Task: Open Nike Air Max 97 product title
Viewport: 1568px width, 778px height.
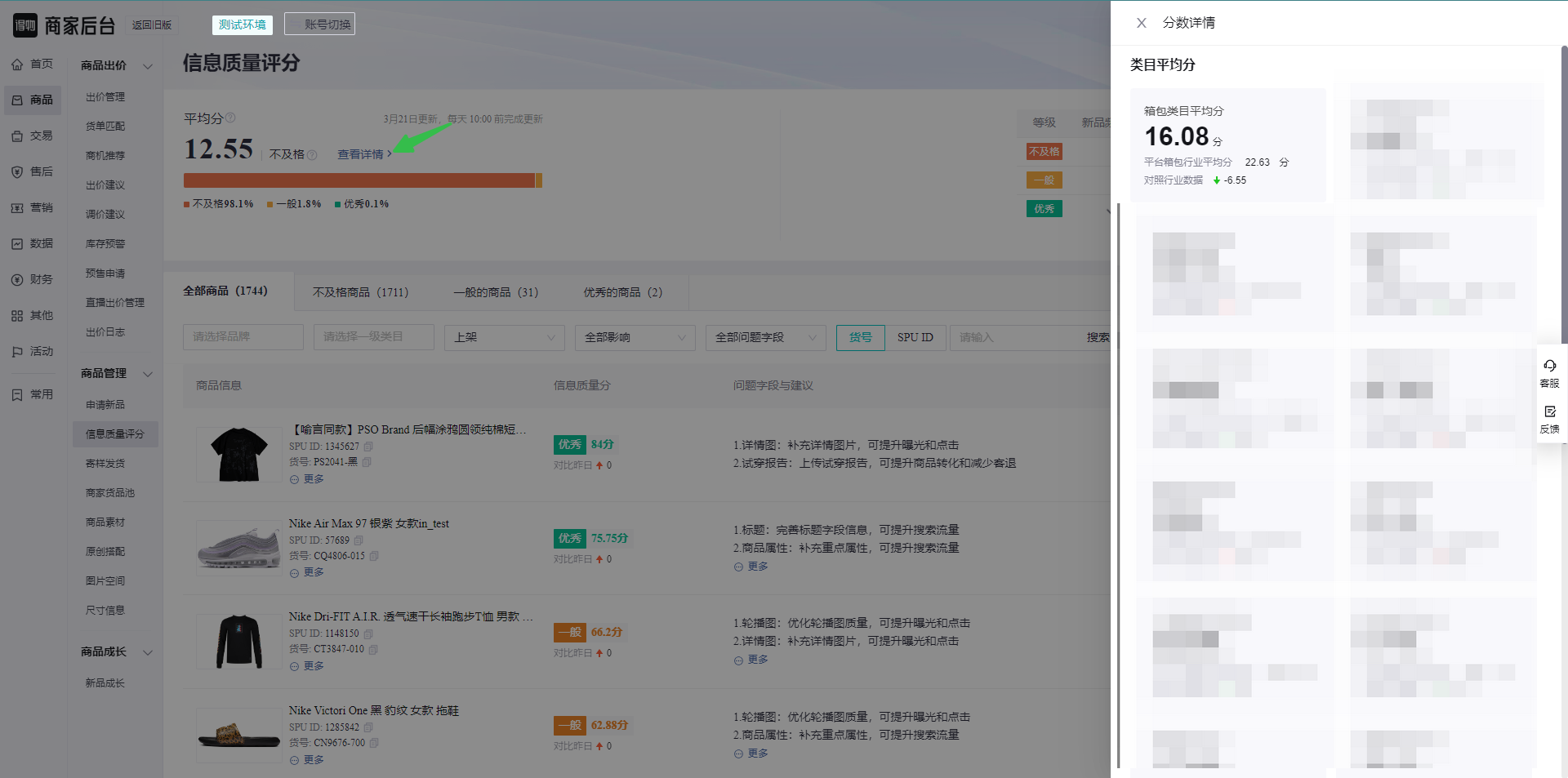Action: pyautogui.click(x=369, y=523)
